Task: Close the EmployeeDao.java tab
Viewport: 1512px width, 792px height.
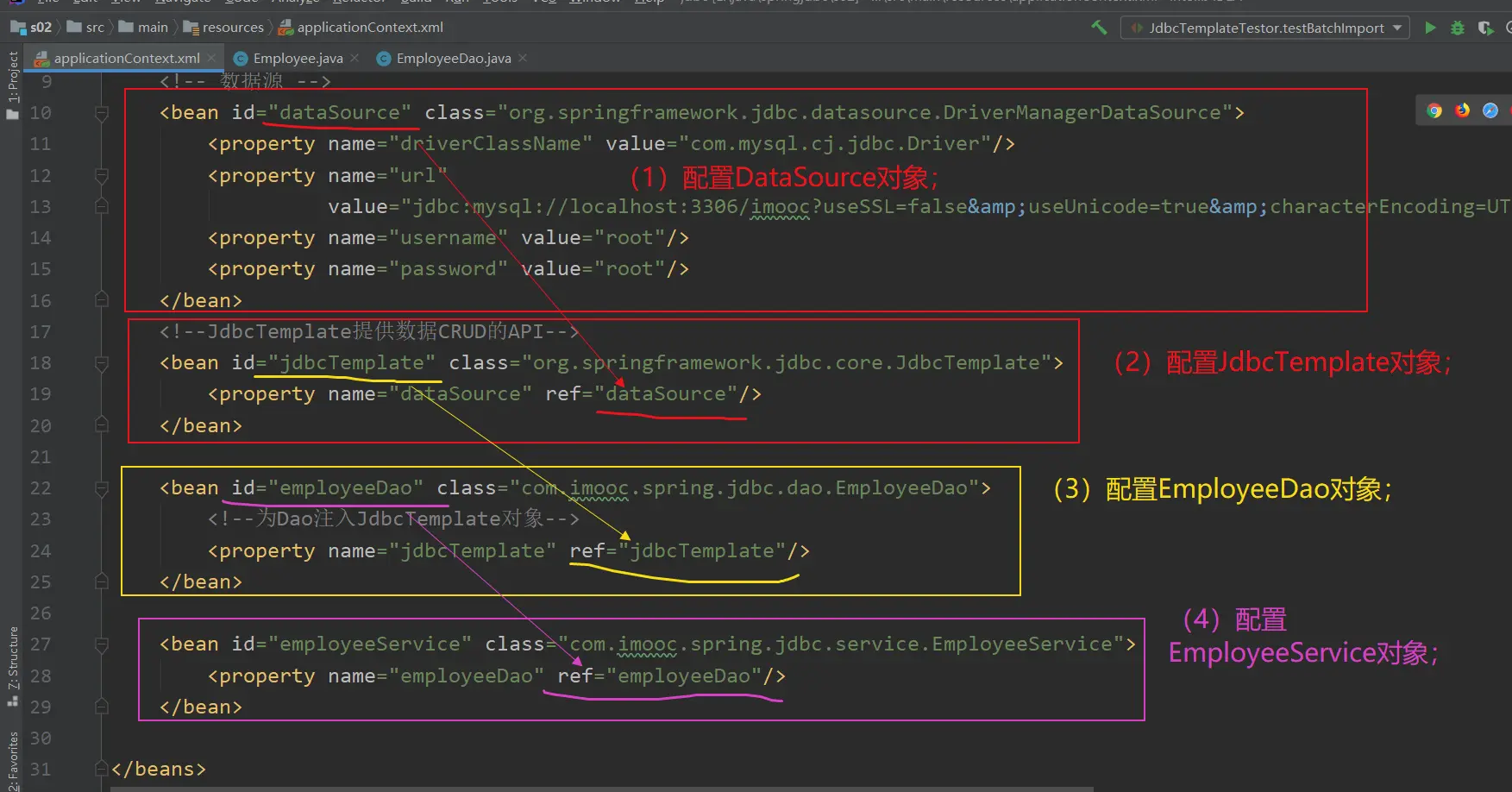Action: coord(523,58)
